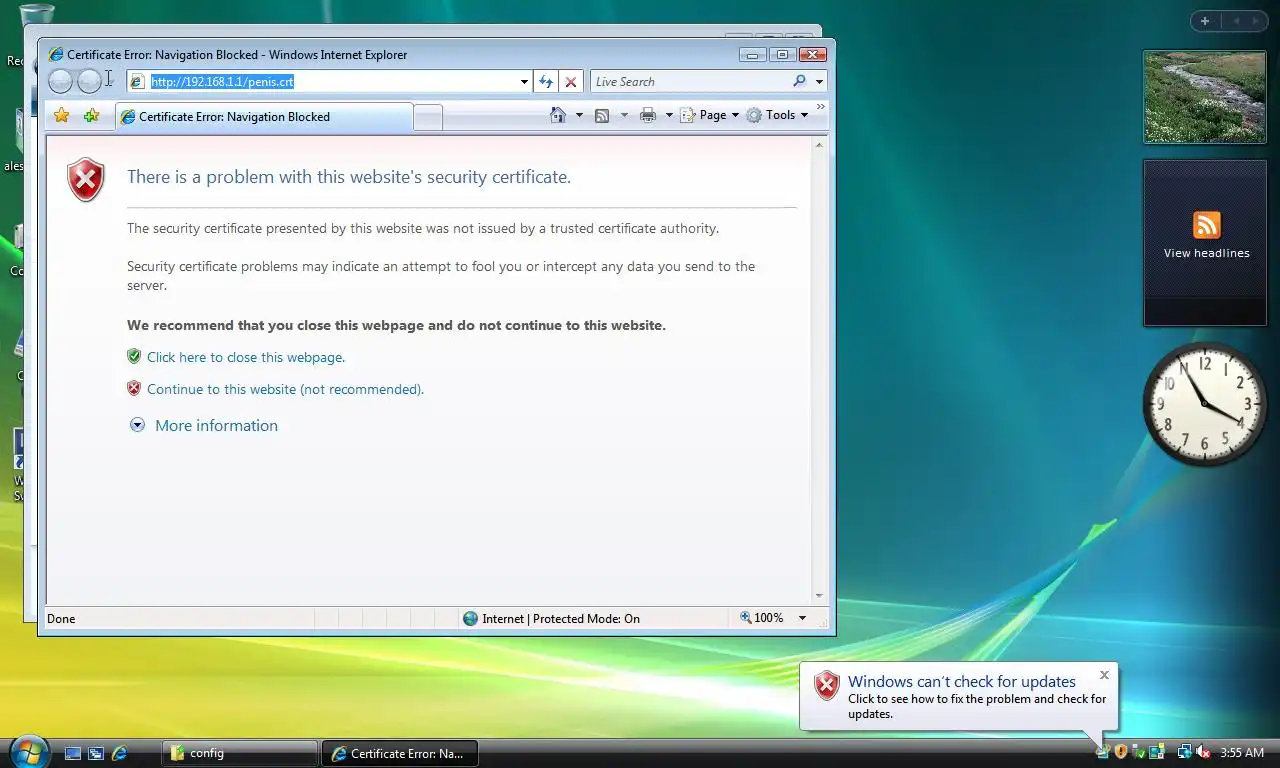Screen dimensions: 1280x768
Task: Click the red Stop loading button
Action: [x=570, y=82]
